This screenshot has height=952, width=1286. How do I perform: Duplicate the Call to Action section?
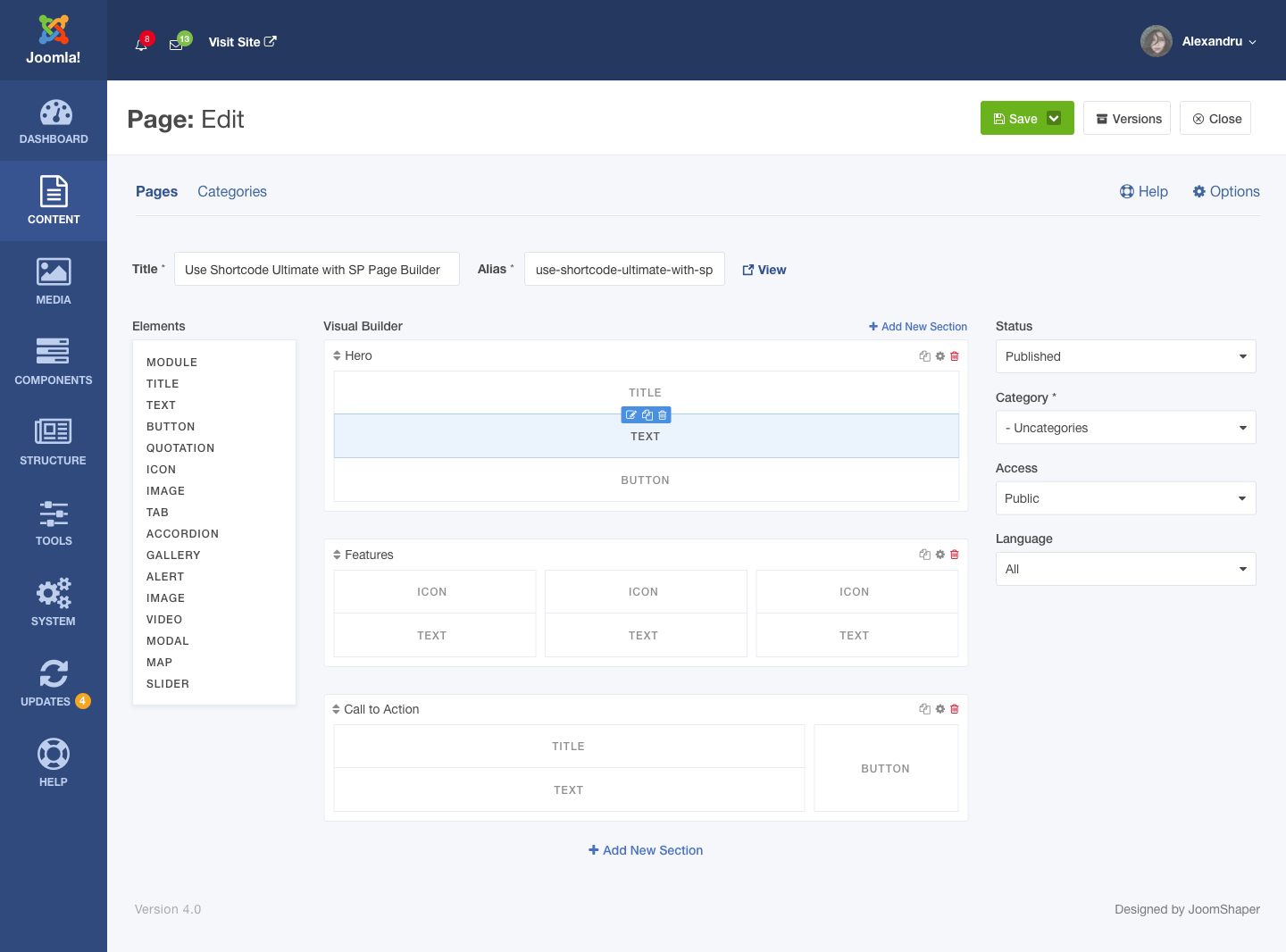[x=924, y=709]
